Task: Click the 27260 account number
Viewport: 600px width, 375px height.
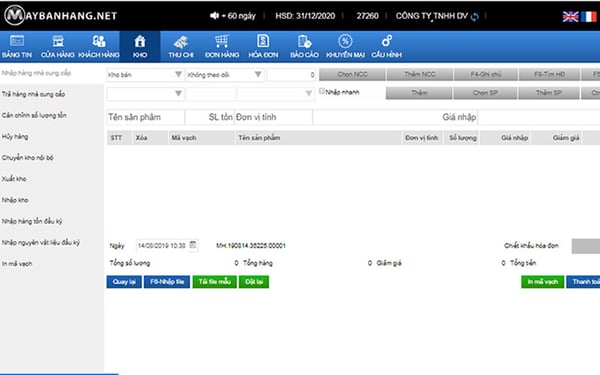Action: click(367, 16)
